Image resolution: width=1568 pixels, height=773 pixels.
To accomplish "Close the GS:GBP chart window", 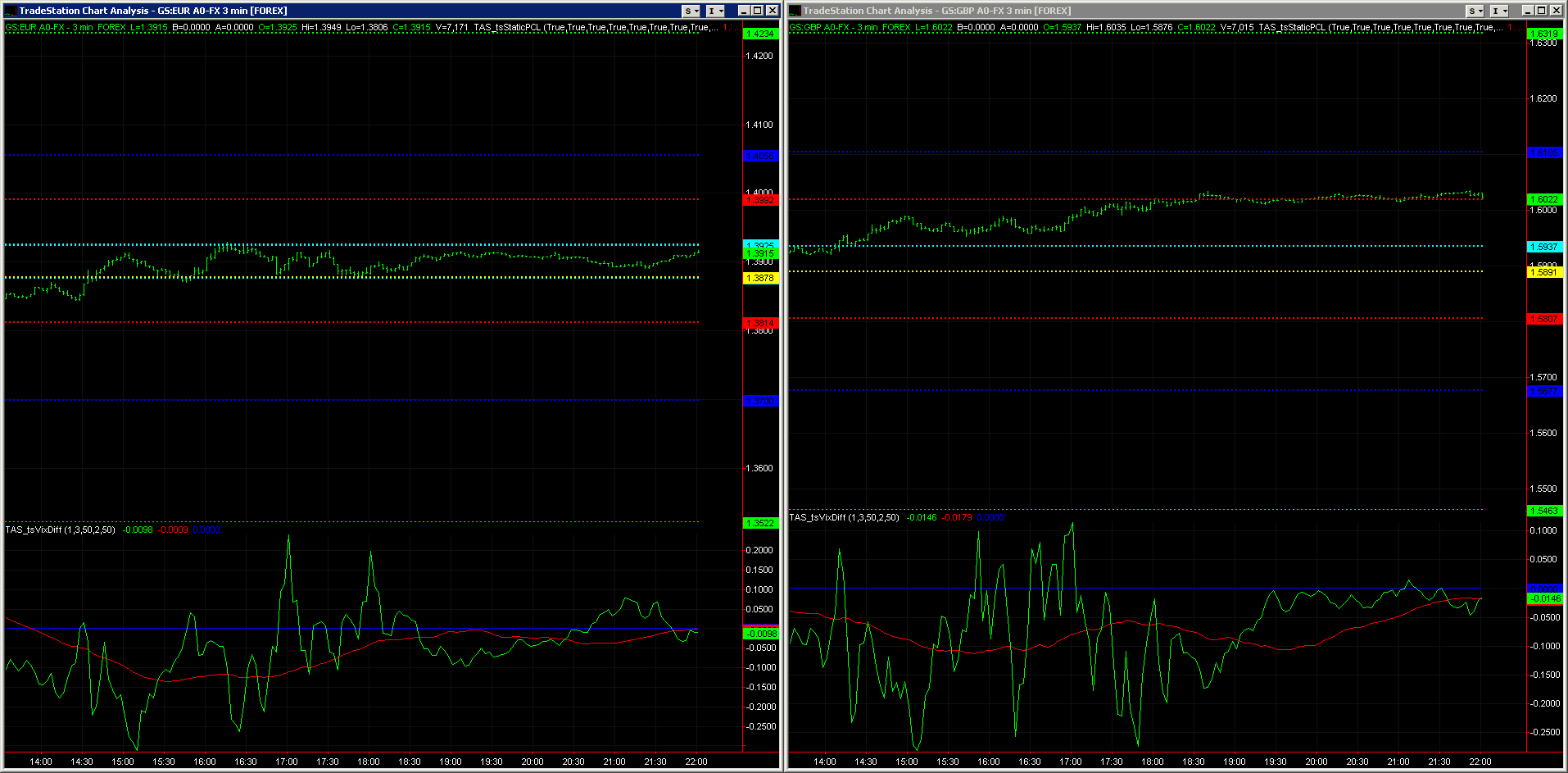I will (1555, 11).
